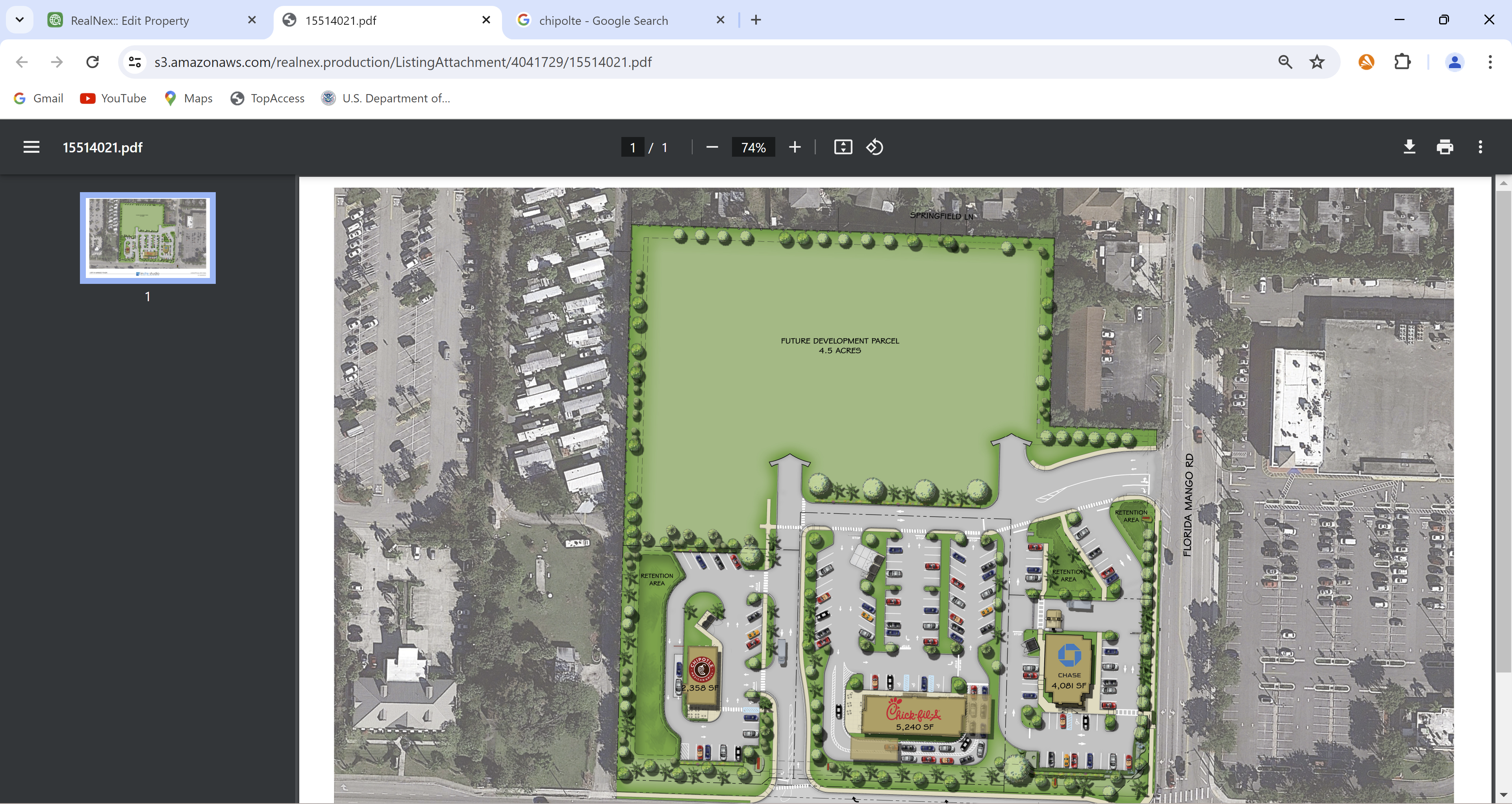1512x804 pixels.
Task: Click the 74% zoom level field
Action: click(x=753, y=147)
